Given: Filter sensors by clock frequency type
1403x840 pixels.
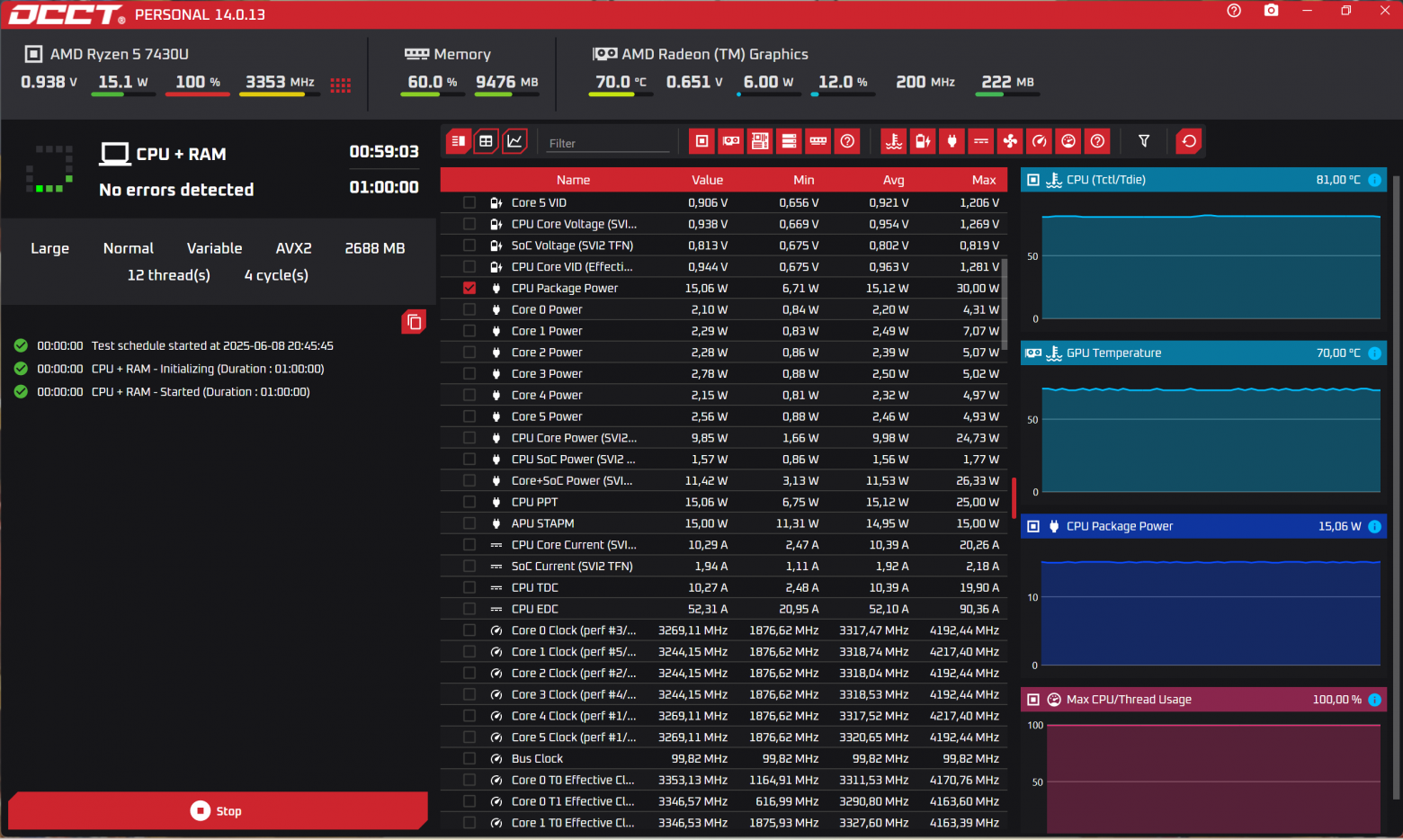Looking at the screenshot, I should tap(1040, 141).
